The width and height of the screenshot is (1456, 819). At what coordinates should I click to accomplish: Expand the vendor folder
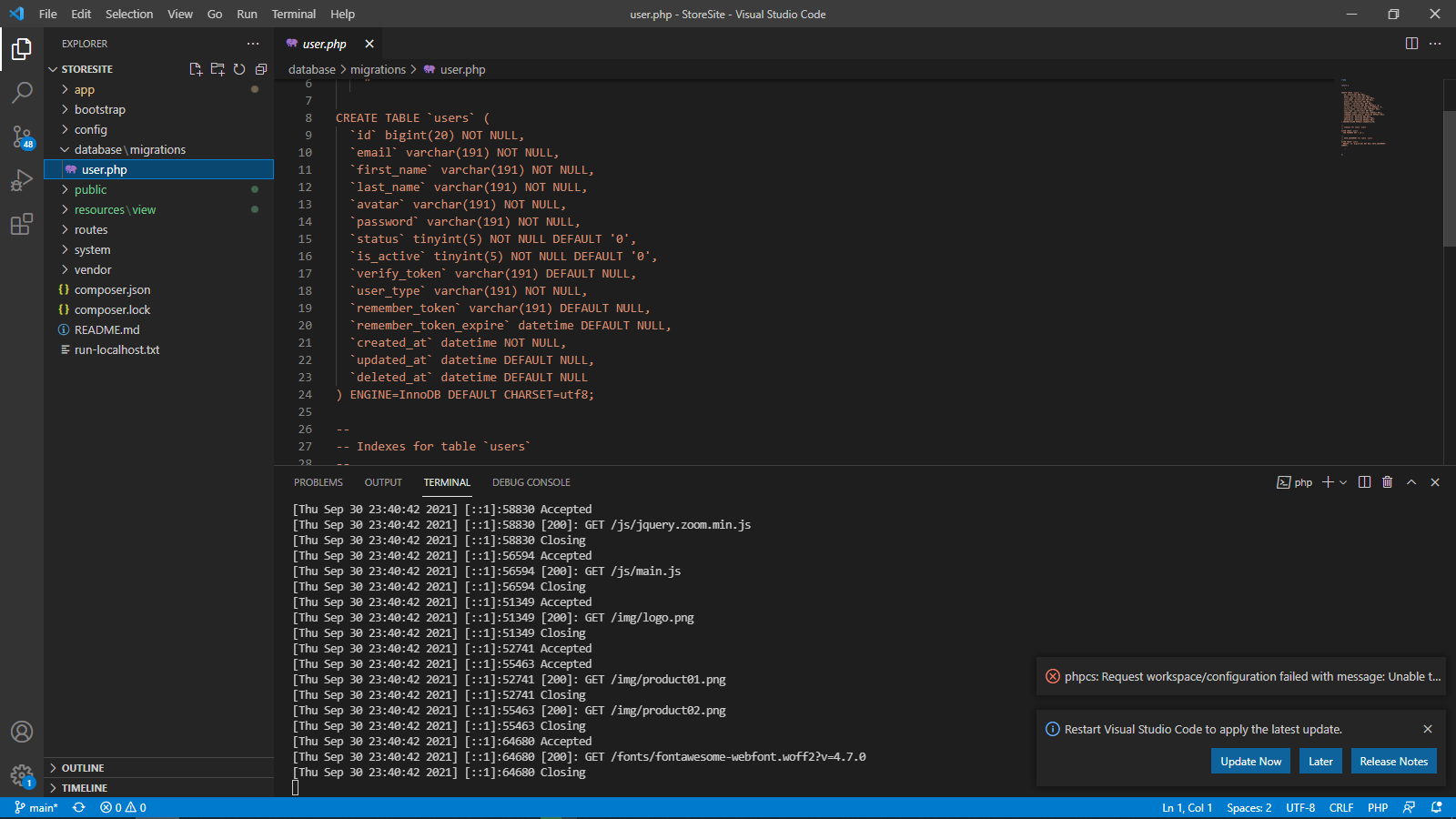pyautogui.click(x=159, y=269)
